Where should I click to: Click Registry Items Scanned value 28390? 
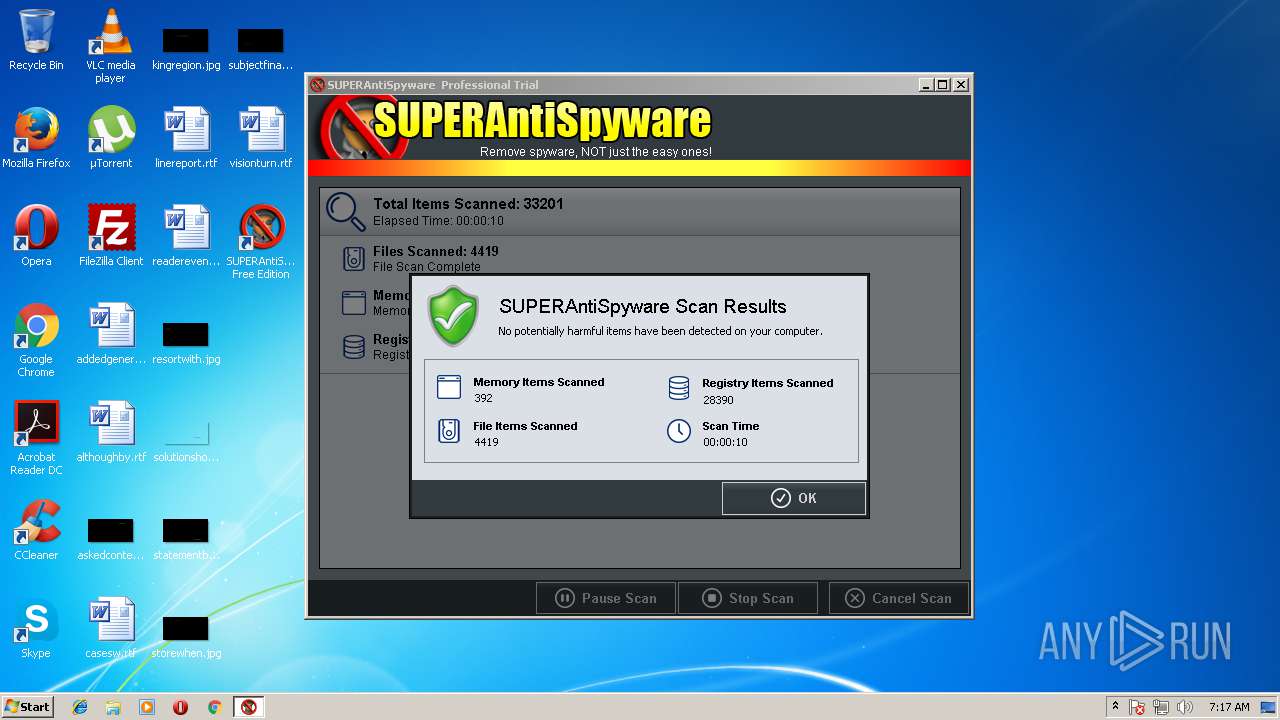tap(718, 399)
